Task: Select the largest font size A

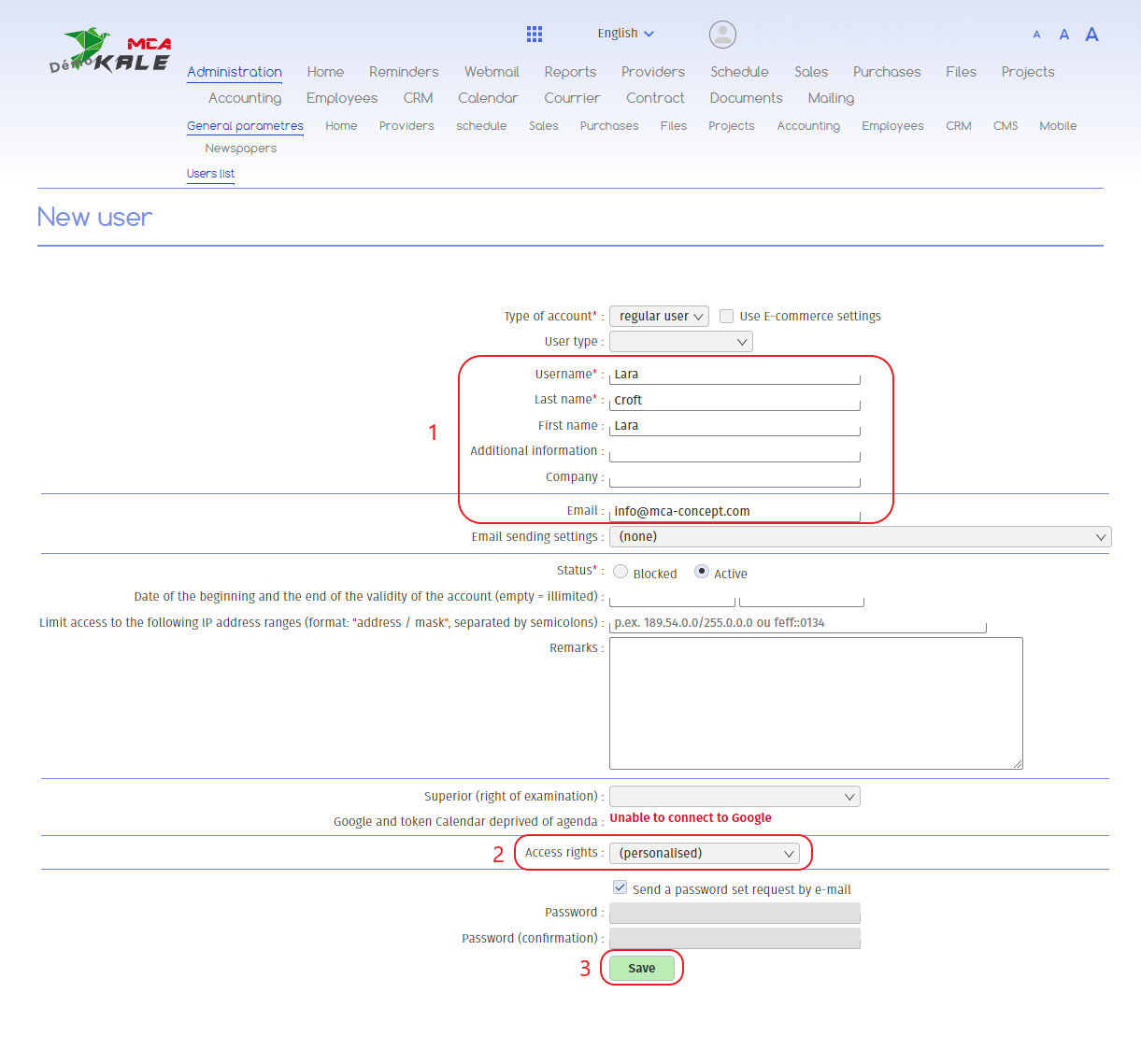Action: point(1091,35)
